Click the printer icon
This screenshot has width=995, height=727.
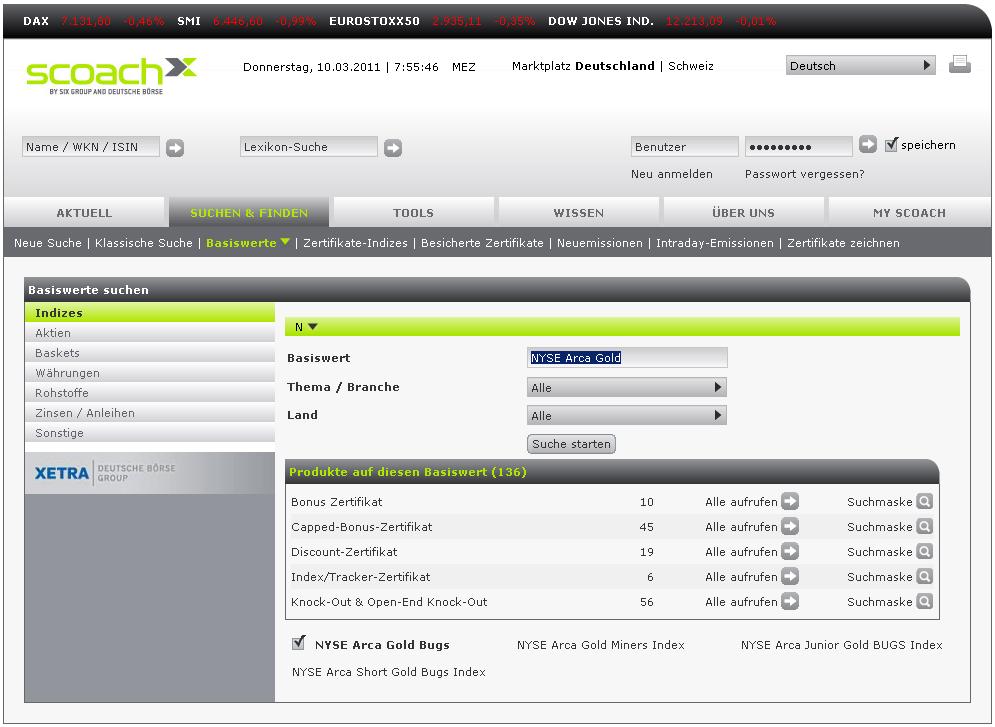coord(959,64)
